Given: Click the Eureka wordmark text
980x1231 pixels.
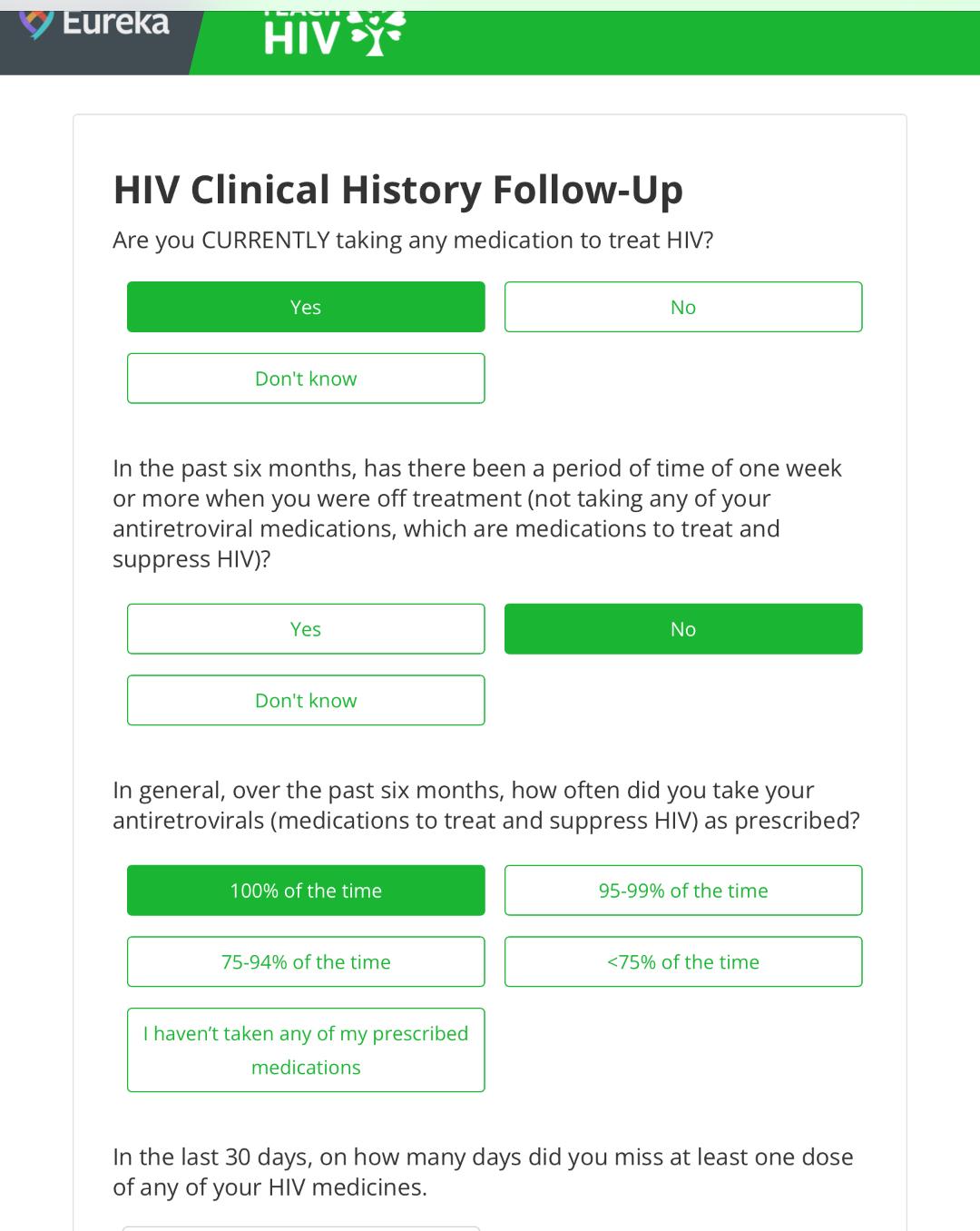Looking at the screenshot, I should (x=115, y=23).
